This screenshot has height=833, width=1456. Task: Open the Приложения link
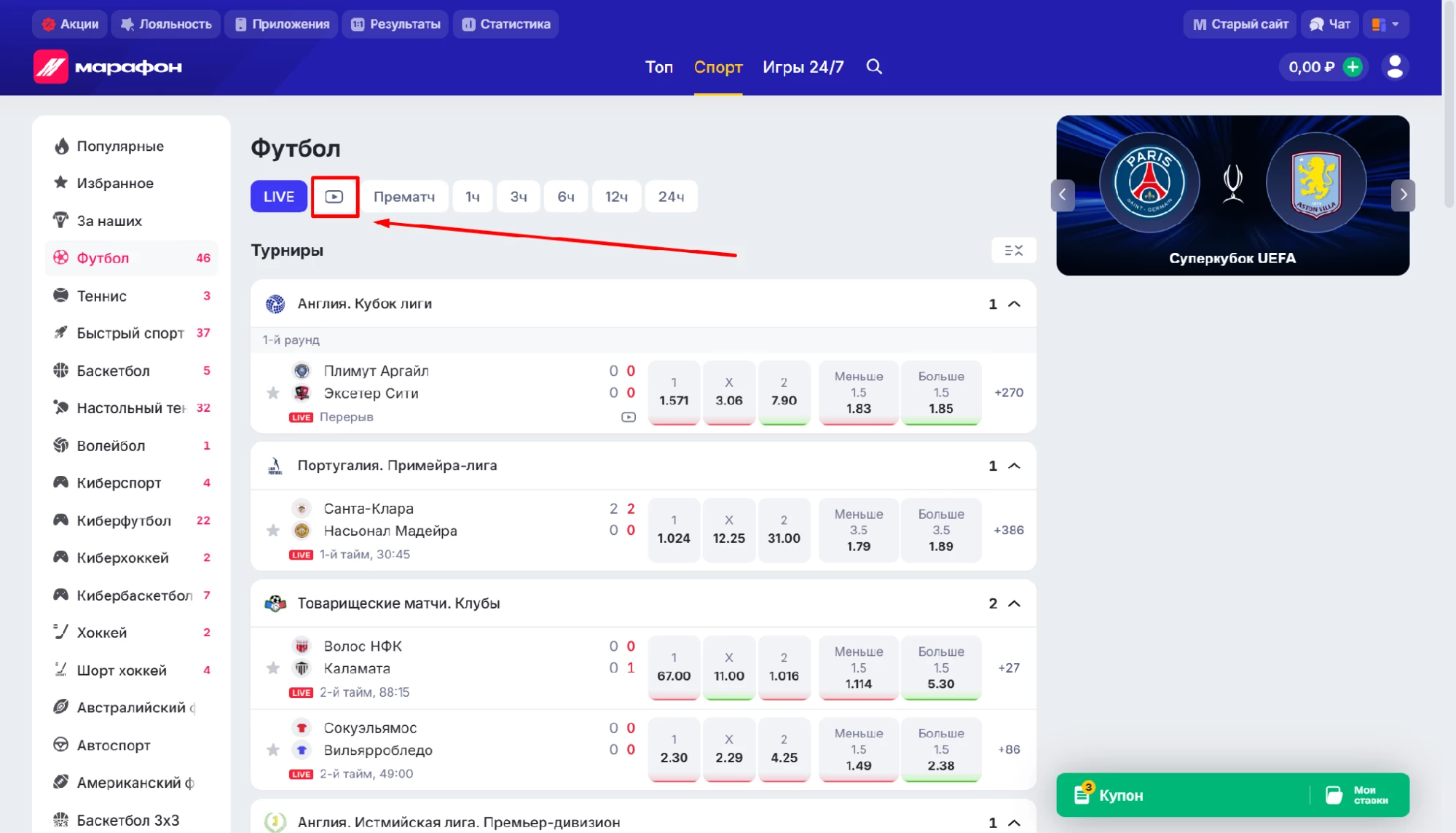coord(282,24)
